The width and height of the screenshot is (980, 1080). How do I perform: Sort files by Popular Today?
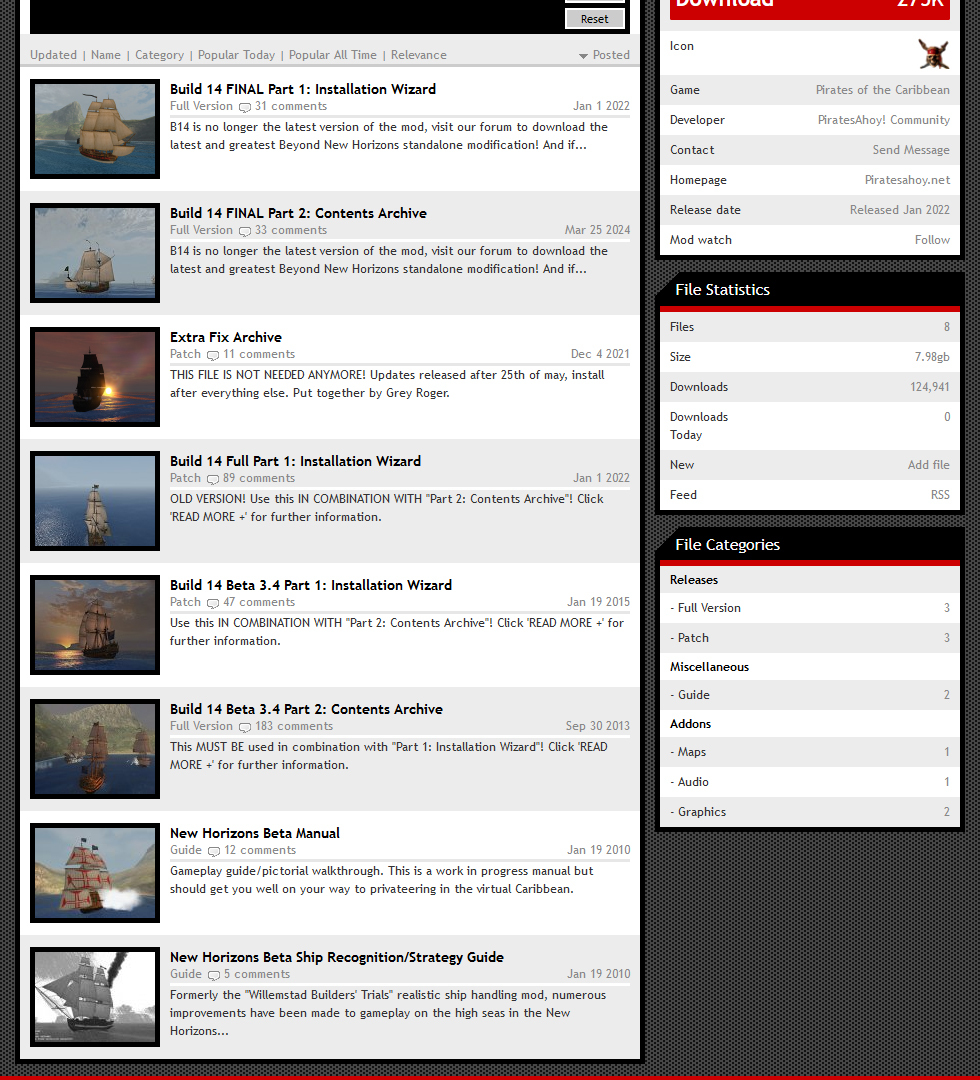[236, 55]
